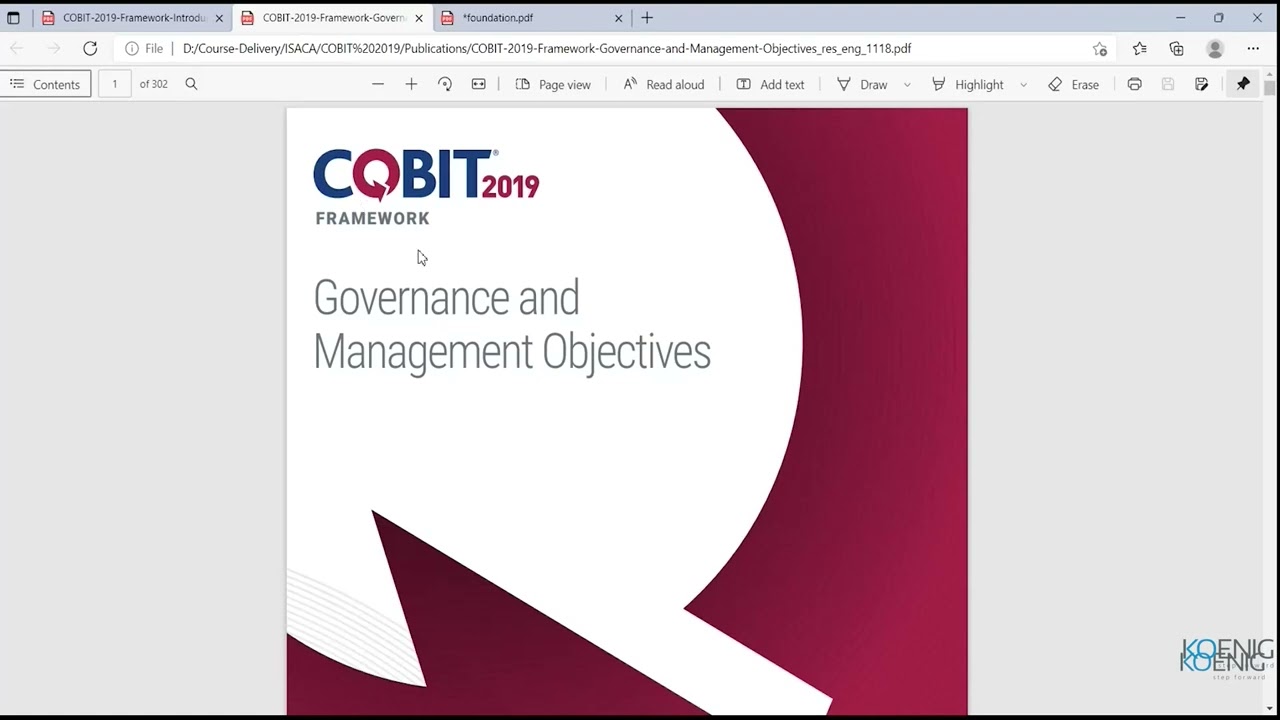The height and width of the screenshot is (720, 1280).
Task: Go back with the back arrow
Action: [17, 48]
